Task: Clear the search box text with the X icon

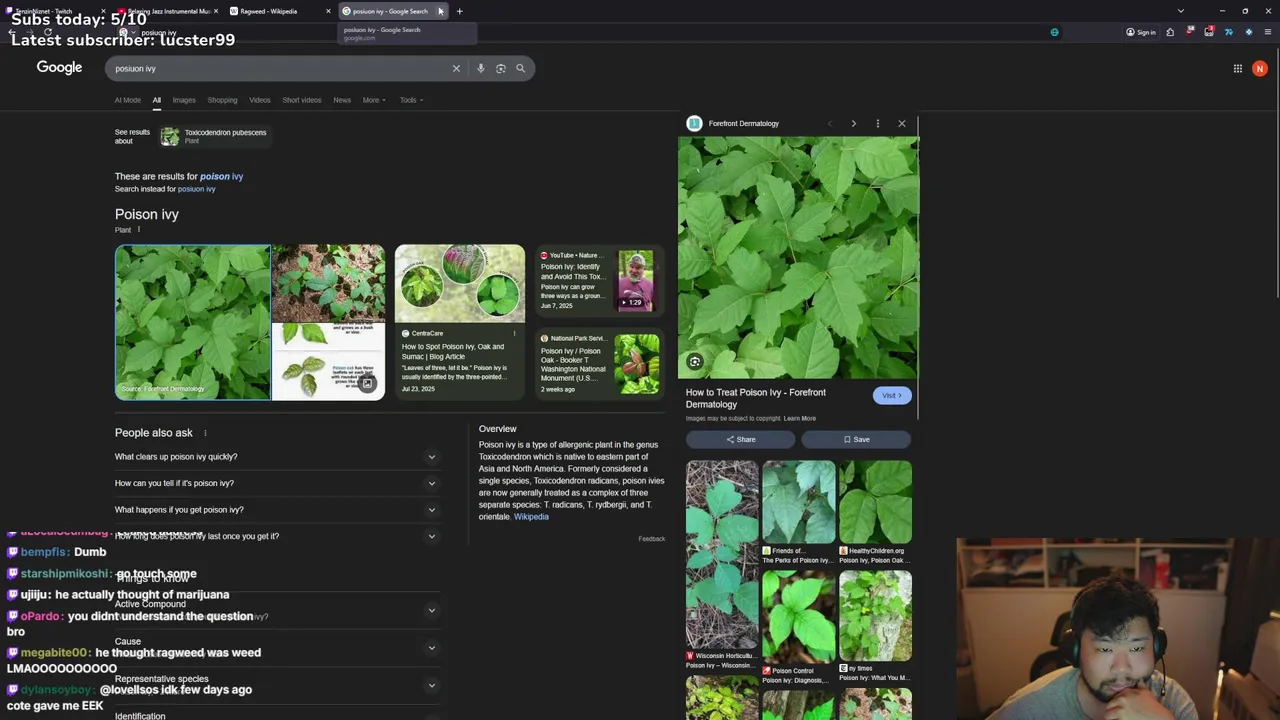Action: [456, 68]
